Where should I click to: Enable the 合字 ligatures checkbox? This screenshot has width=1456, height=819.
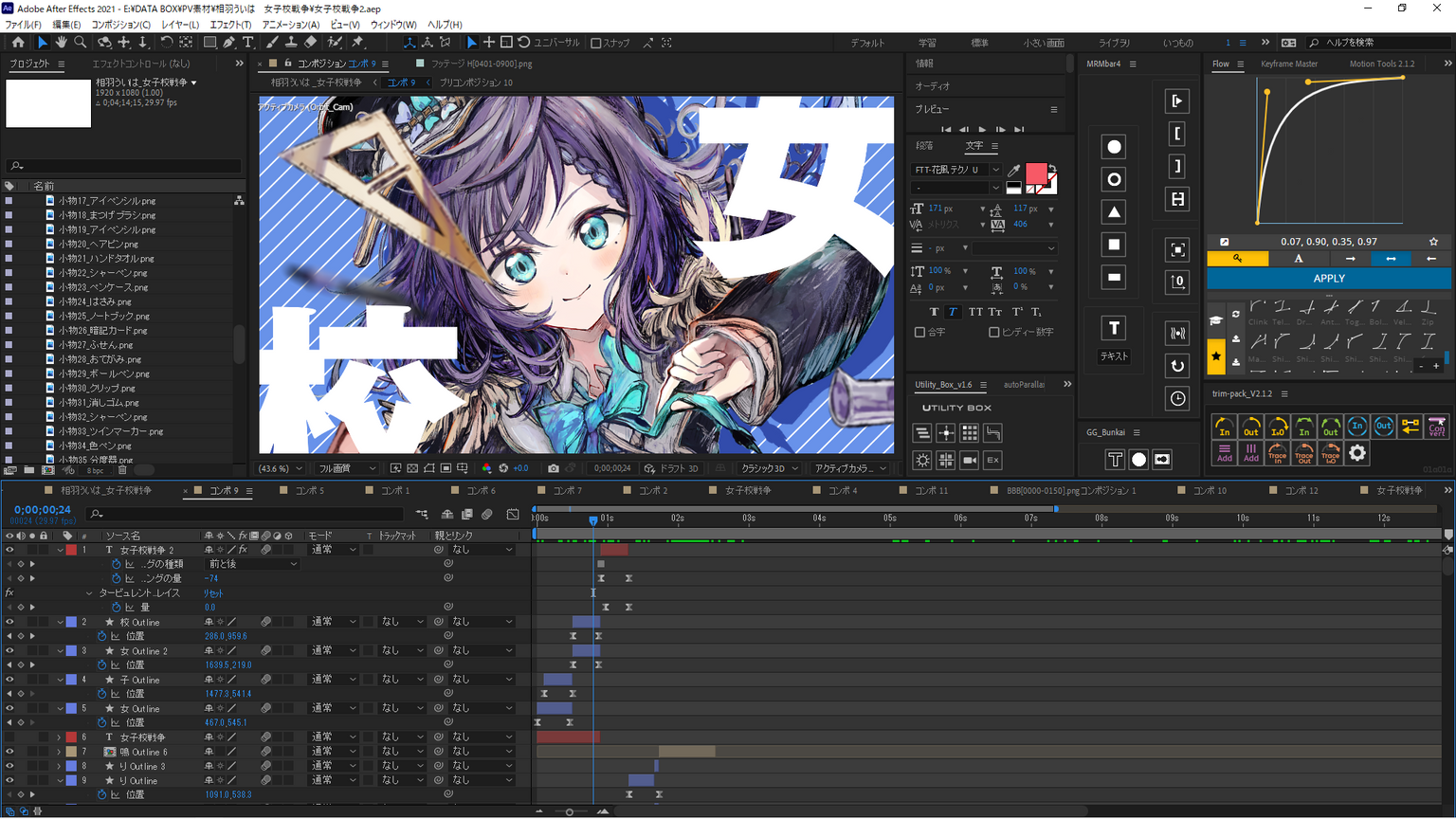click(x=919, y=333)
